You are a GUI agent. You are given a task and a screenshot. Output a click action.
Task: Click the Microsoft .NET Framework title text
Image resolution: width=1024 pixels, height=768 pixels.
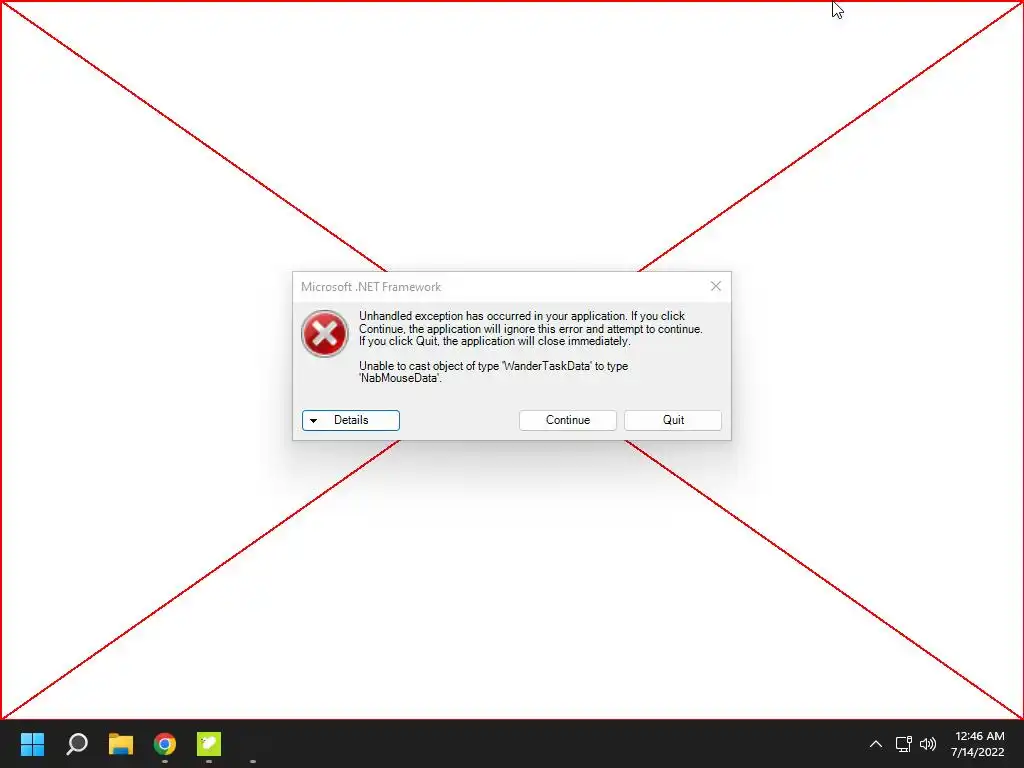(371, 287)
